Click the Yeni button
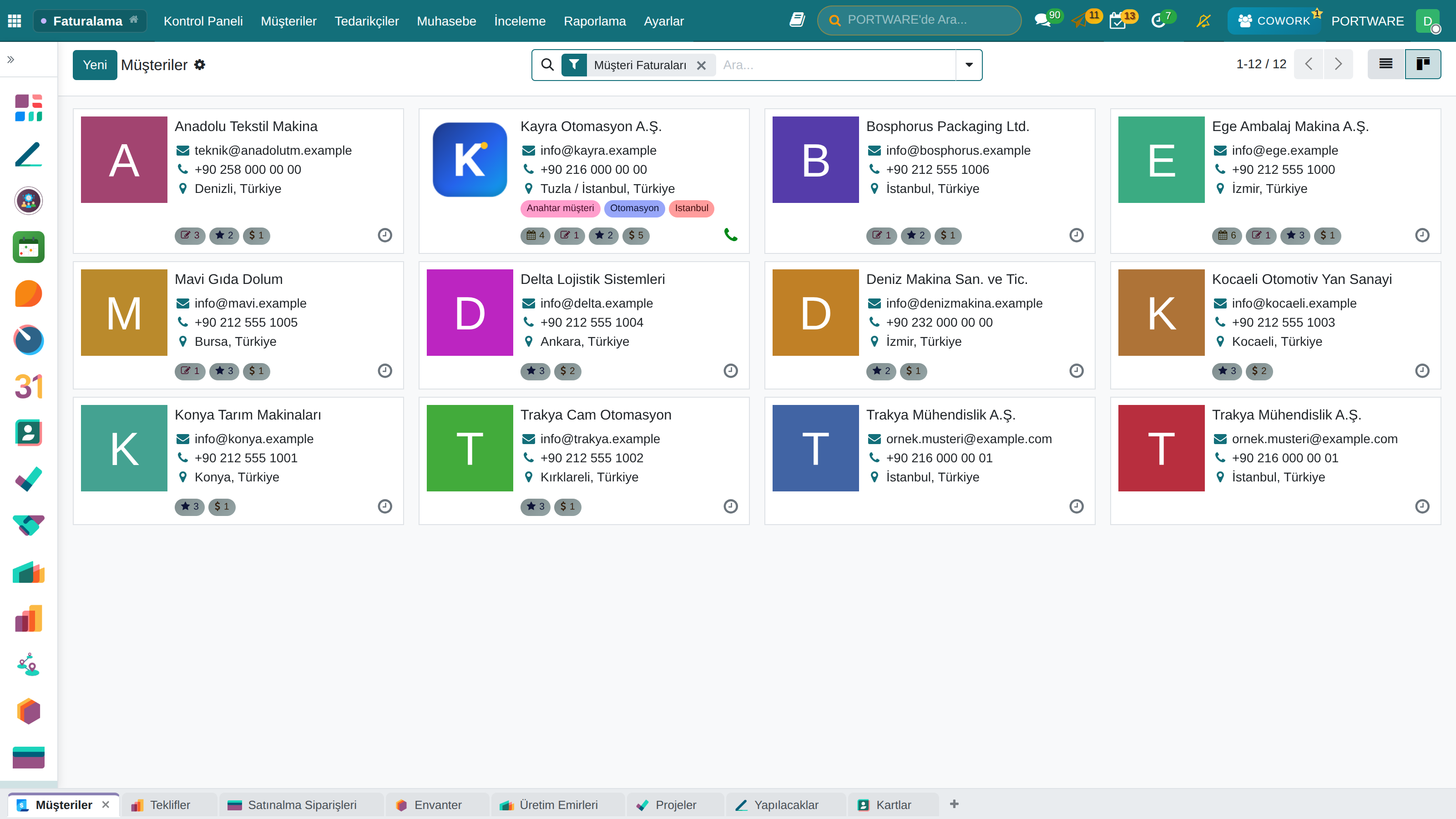Viewport: 1456px width, 819px height. [x=95, y=65]
